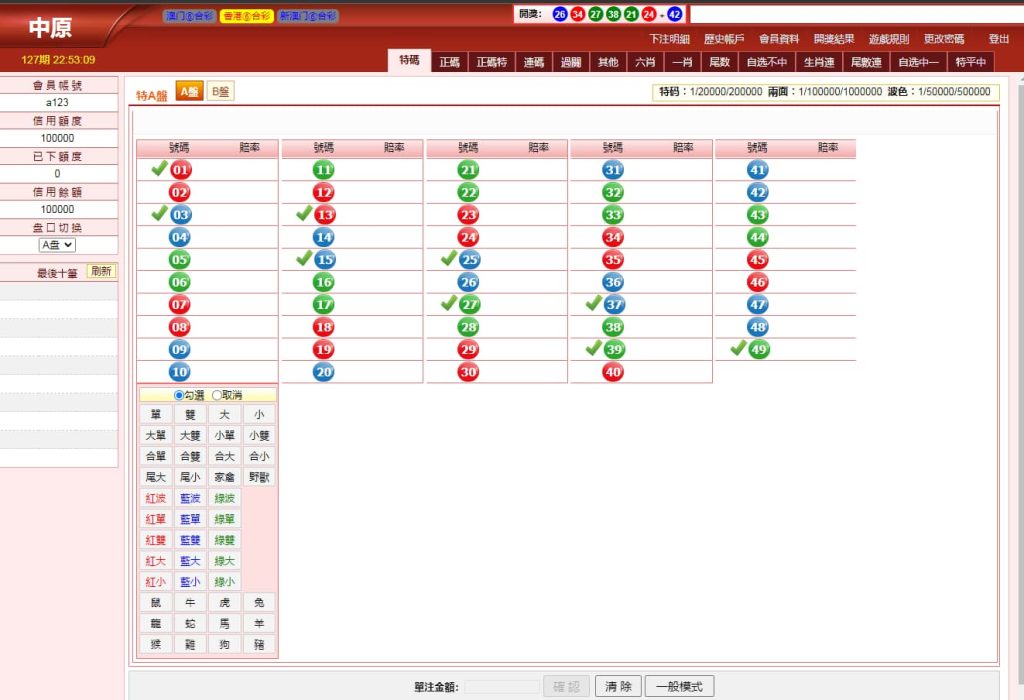The image size is (1024, 700).
Task: Click the 紅波 red wave bet option
Action: click(155, 498)
